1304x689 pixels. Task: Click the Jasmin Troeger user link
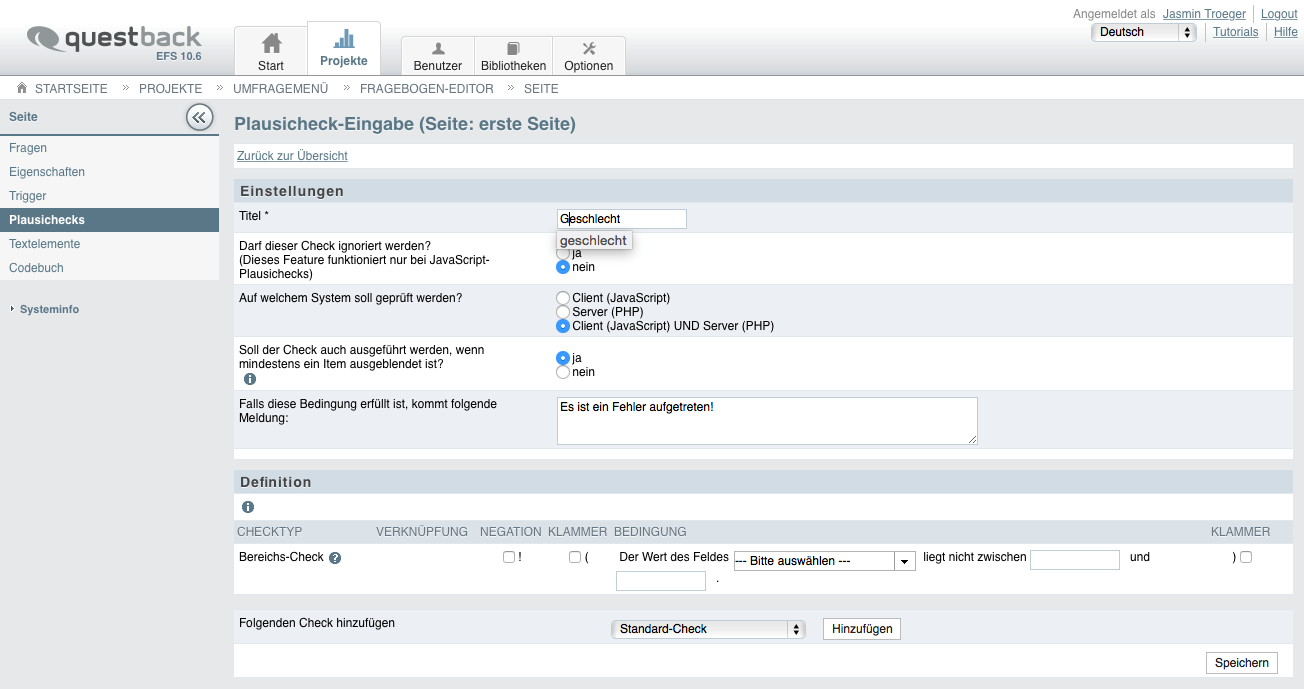[1204, 14]
